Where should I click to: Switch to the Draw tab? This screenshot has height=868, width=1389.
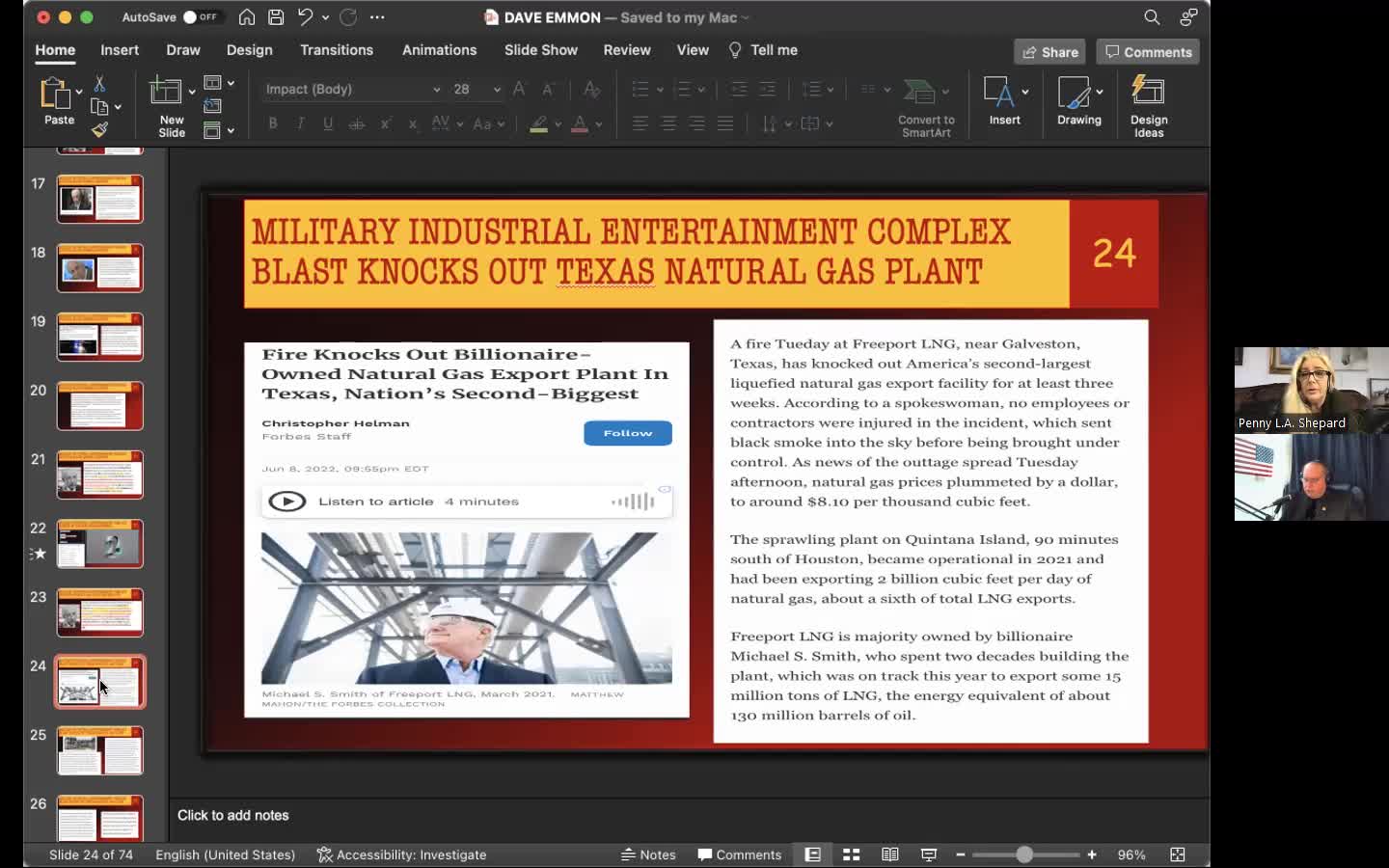[x=183, y=50]
